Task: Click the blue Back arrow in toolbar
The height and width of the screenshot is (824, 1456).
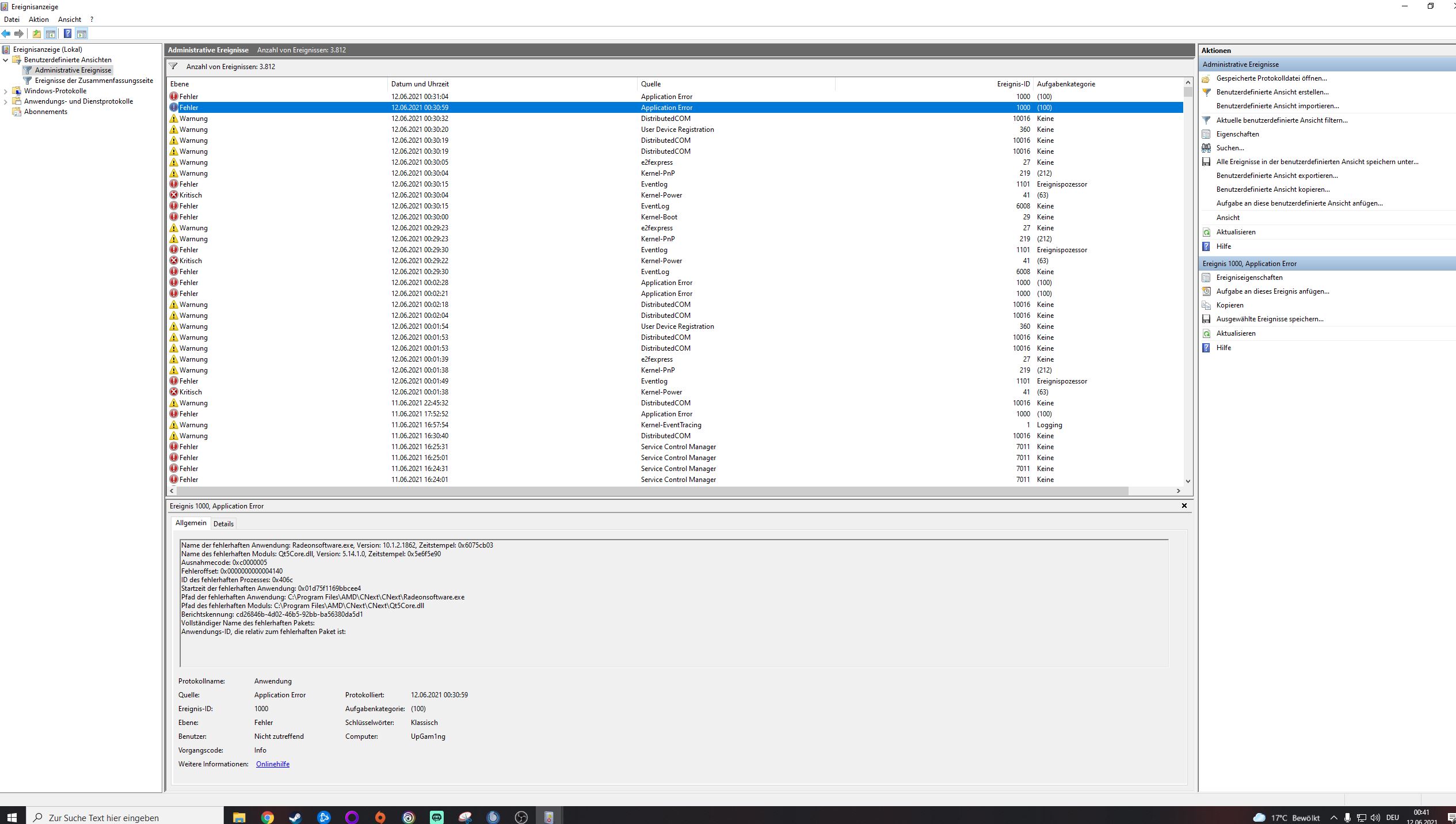Action: pyautogui.click(x=6, y=34)
